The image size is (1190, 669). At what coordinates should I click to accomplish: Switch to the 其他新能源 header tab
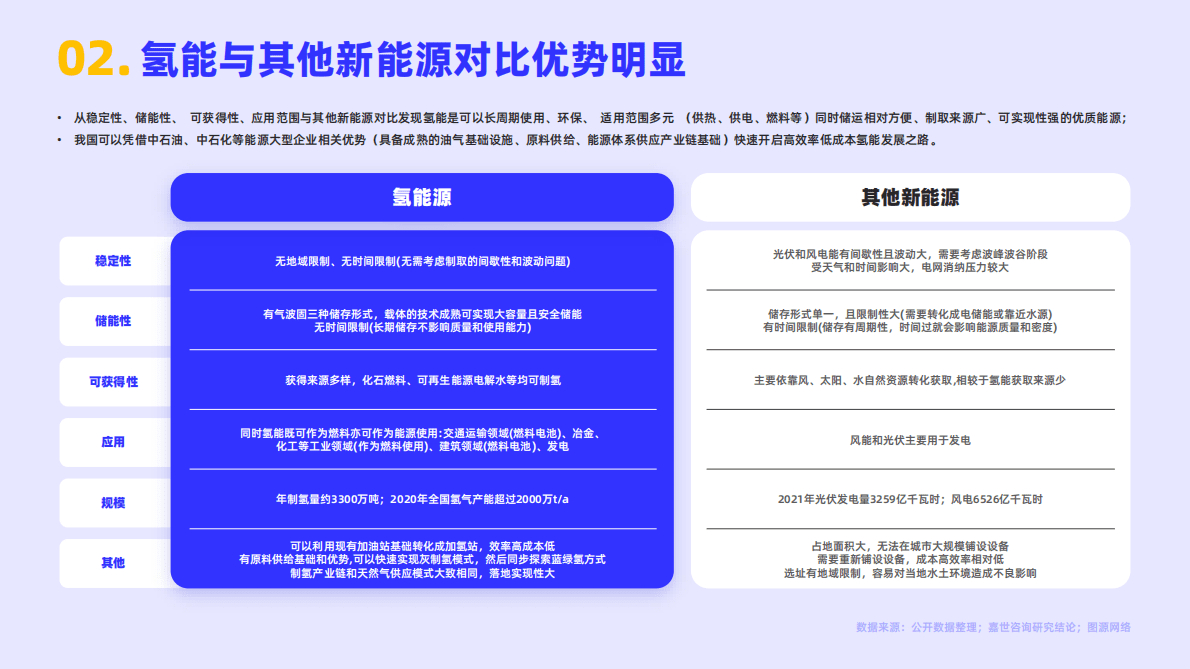[911, 197]
